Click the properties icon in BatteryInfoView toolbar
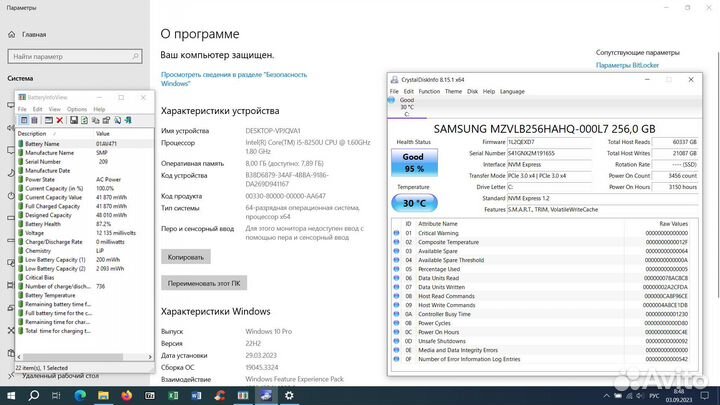Image resolution: width=720 pixels, height=405 pixels. [x=107, y=120]
